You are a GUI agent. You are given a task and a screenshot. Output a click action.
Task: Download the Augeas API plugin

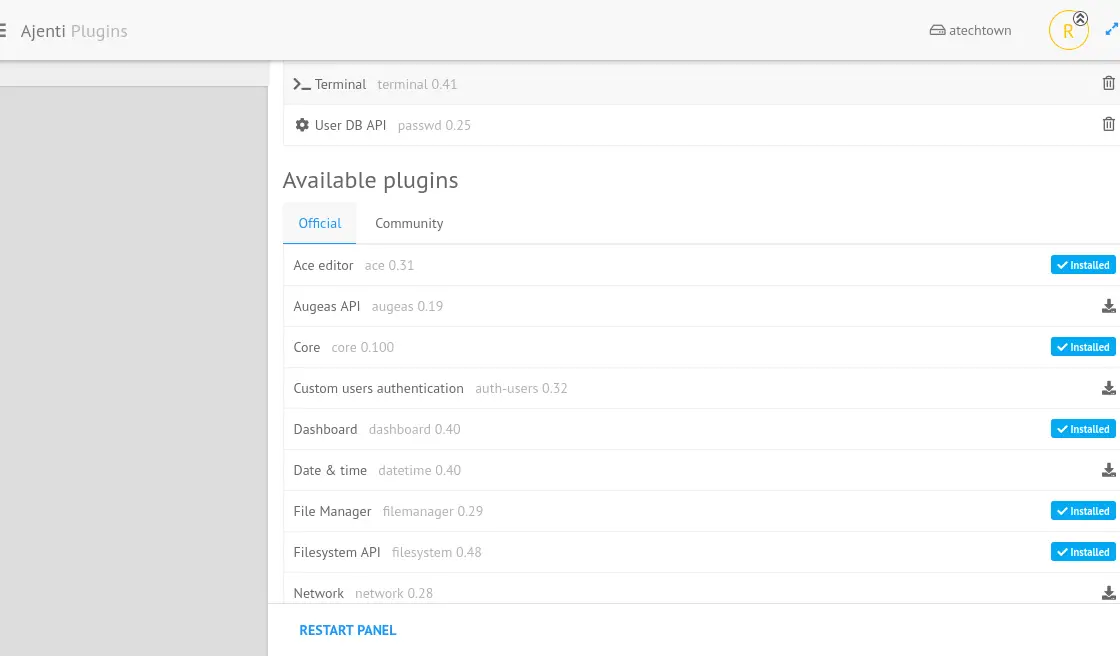pos(1108,307)
